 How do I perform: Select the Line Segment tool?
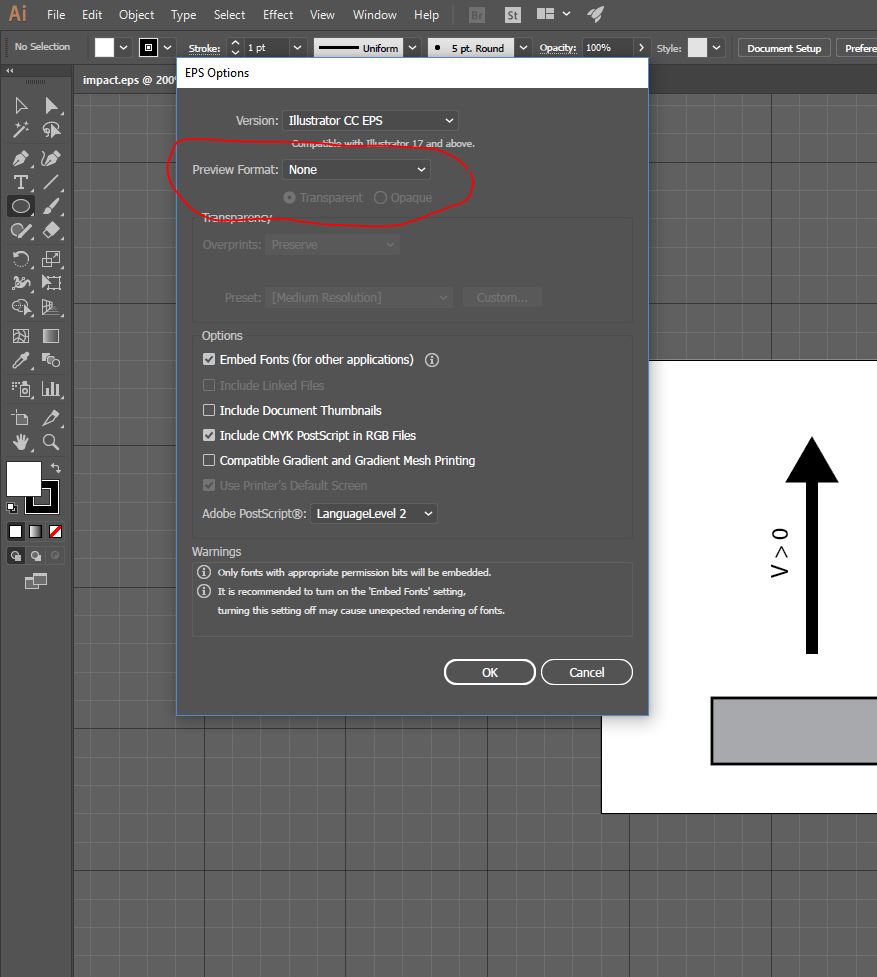51,182
